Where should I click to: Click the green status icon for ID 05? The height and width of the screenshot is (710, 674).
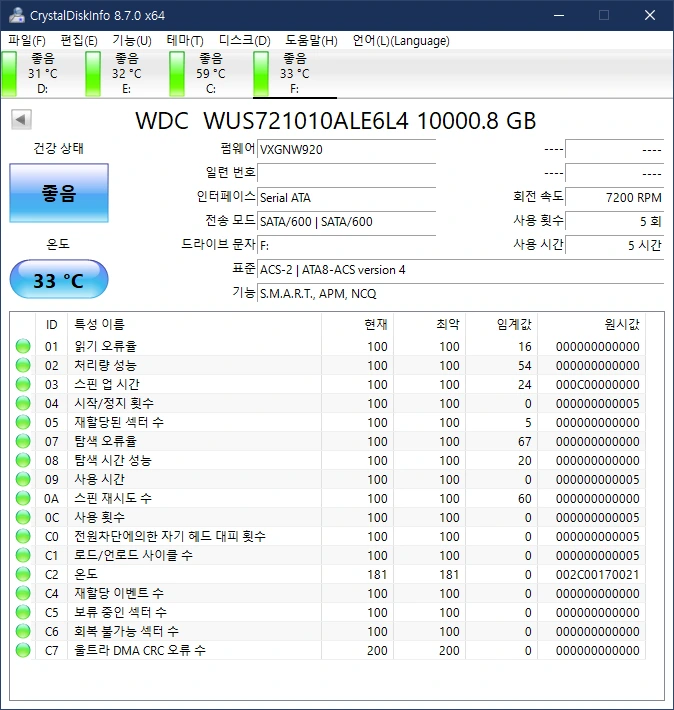pyautogui.click(x=23, y=422)
